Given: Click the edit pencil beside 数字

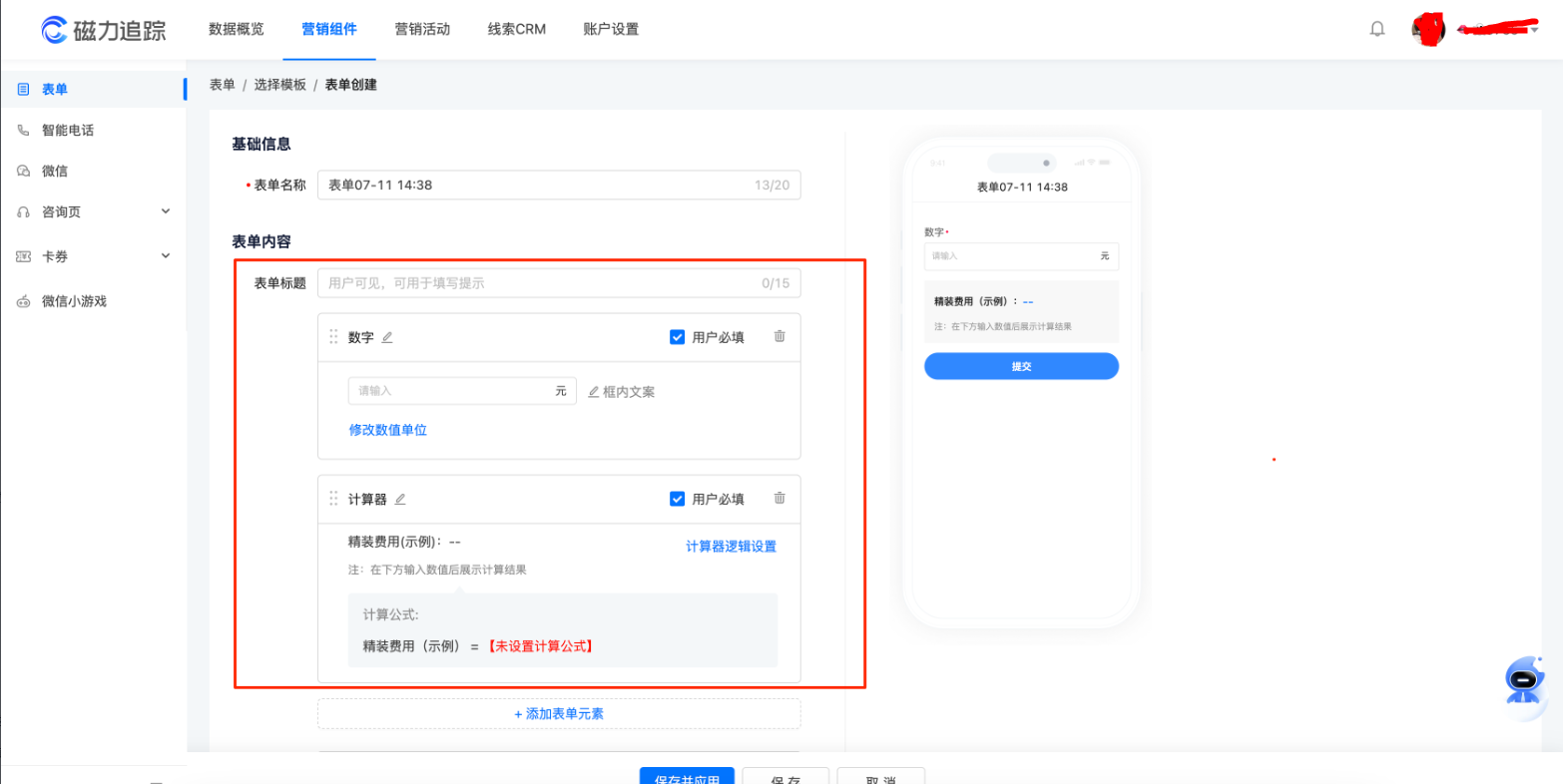Looking at the screenshot, I should coord(387,336).
